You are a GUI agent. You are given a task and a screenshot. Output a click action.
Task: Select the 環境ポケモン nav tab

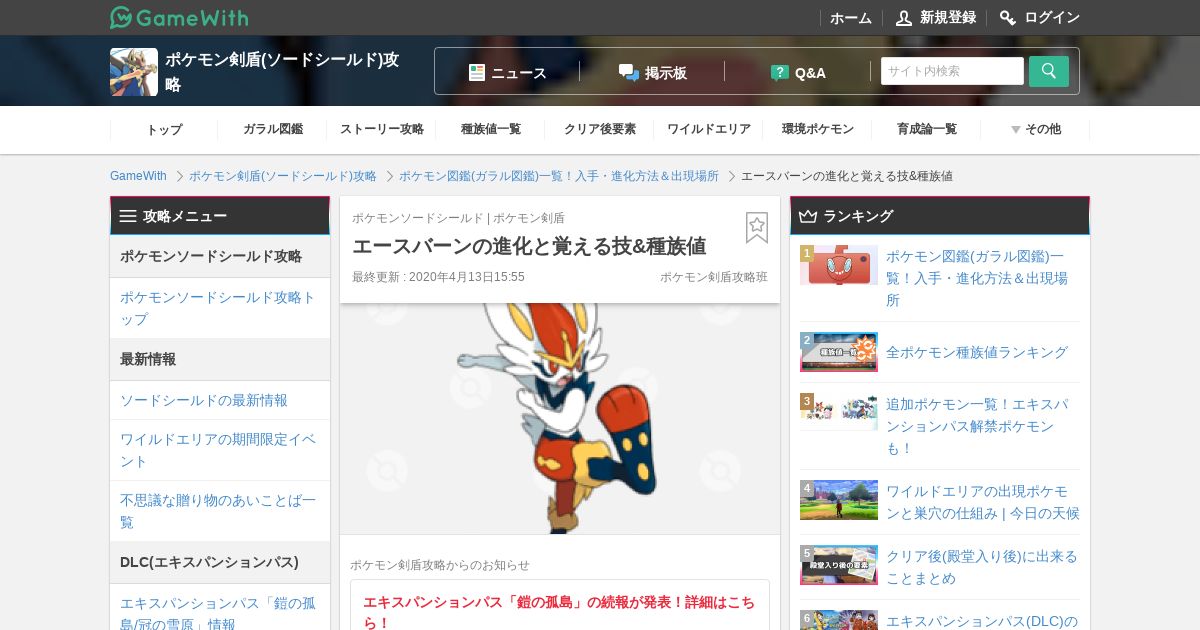[x=818, y=129]
